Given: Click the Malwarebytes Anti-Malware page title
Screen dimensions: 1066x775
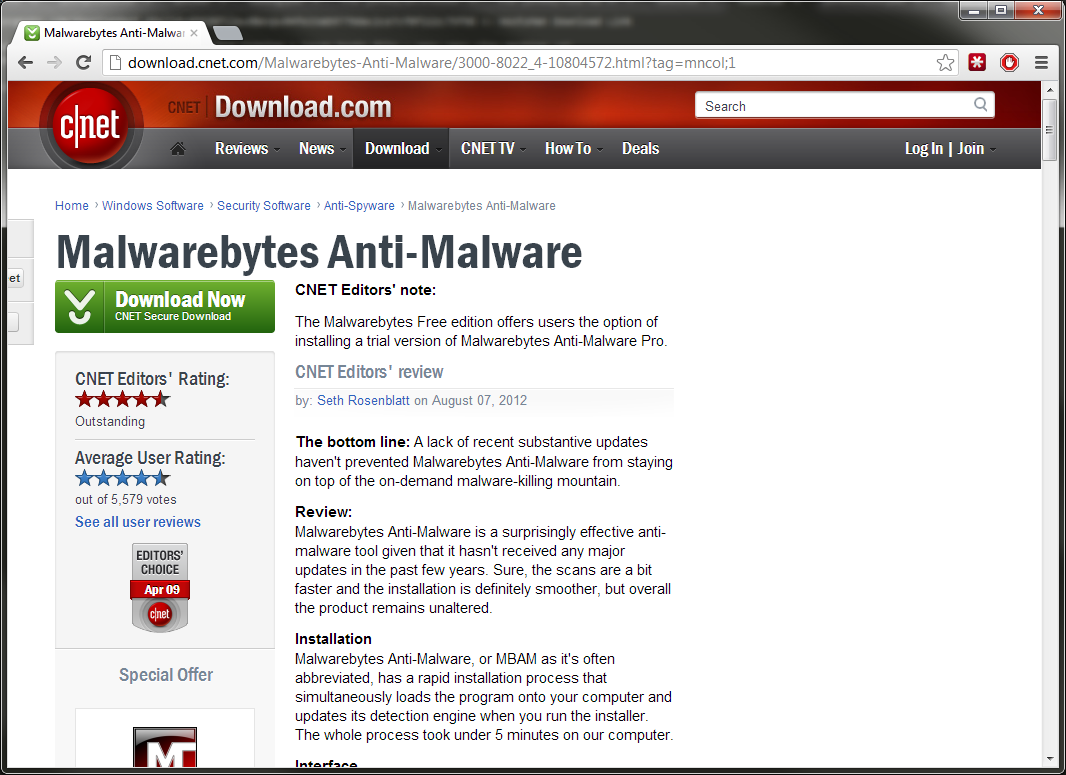Looking at the screenshot, I should click(x=319, y=252).
